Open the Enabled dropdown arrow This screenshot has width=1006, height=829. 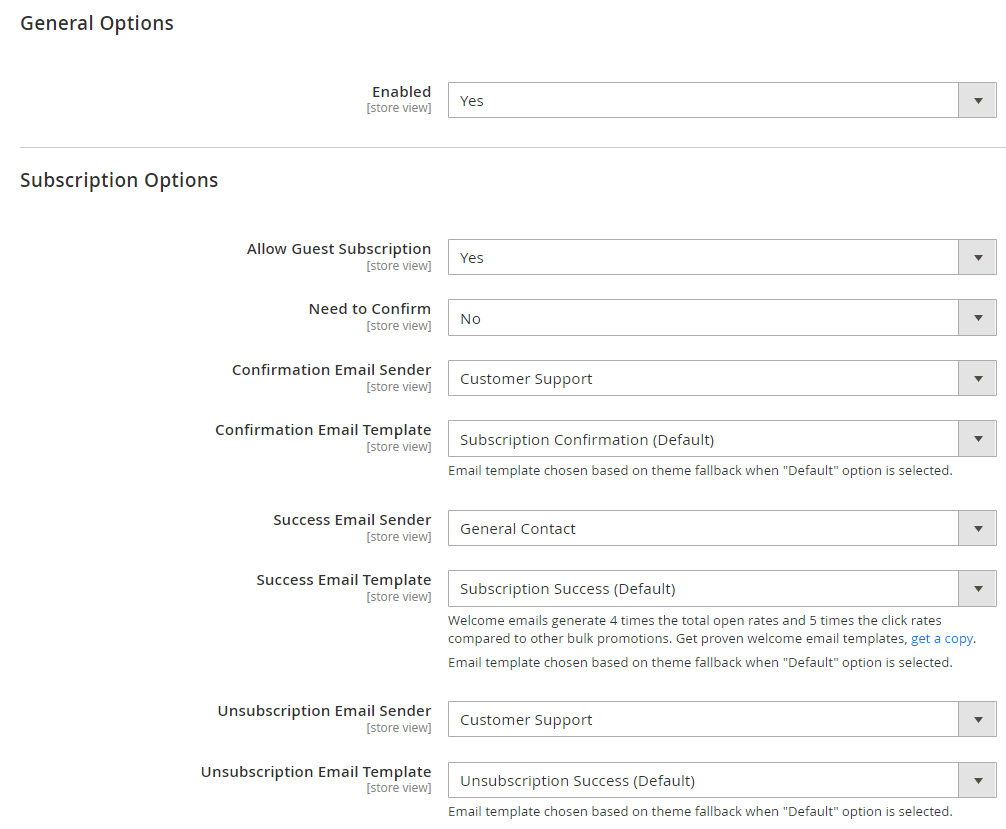coord(977,100)
